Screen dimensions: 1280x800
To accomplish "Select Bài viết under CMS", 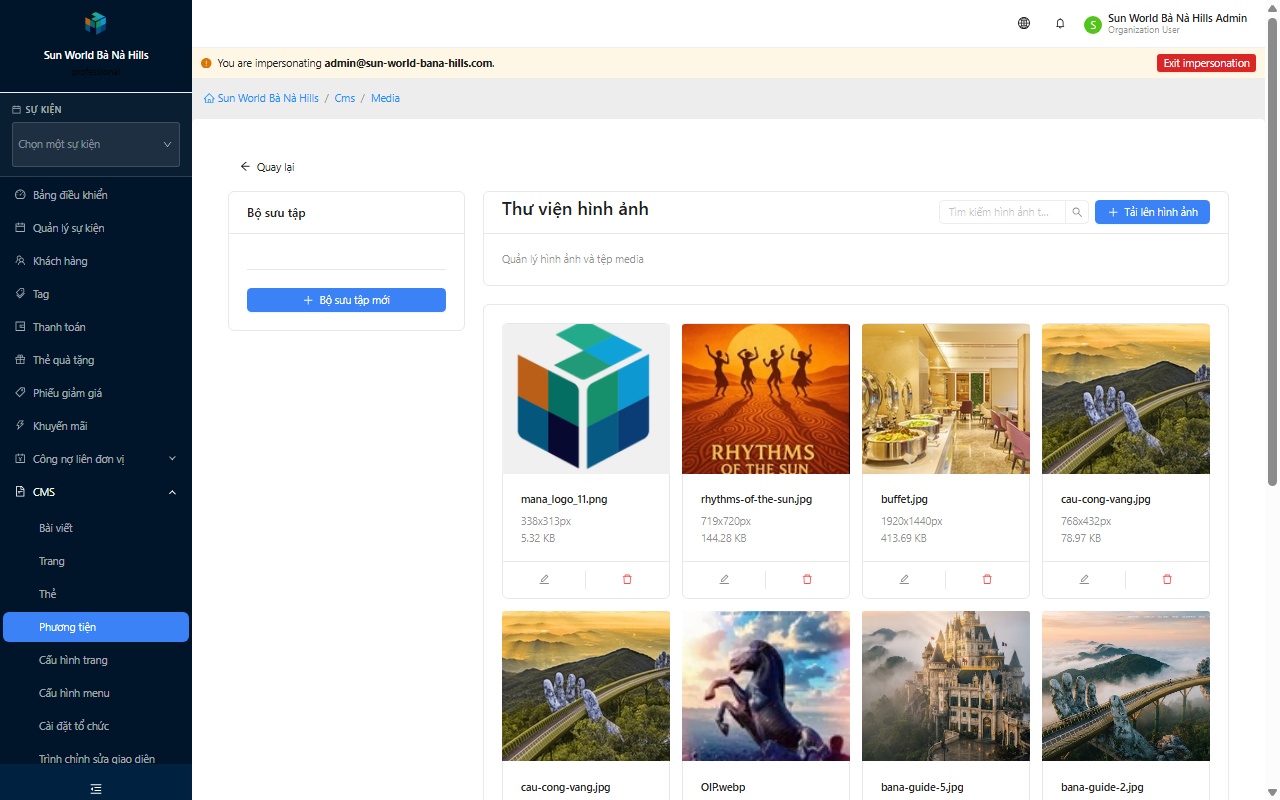I will click(x=96, y=528).
